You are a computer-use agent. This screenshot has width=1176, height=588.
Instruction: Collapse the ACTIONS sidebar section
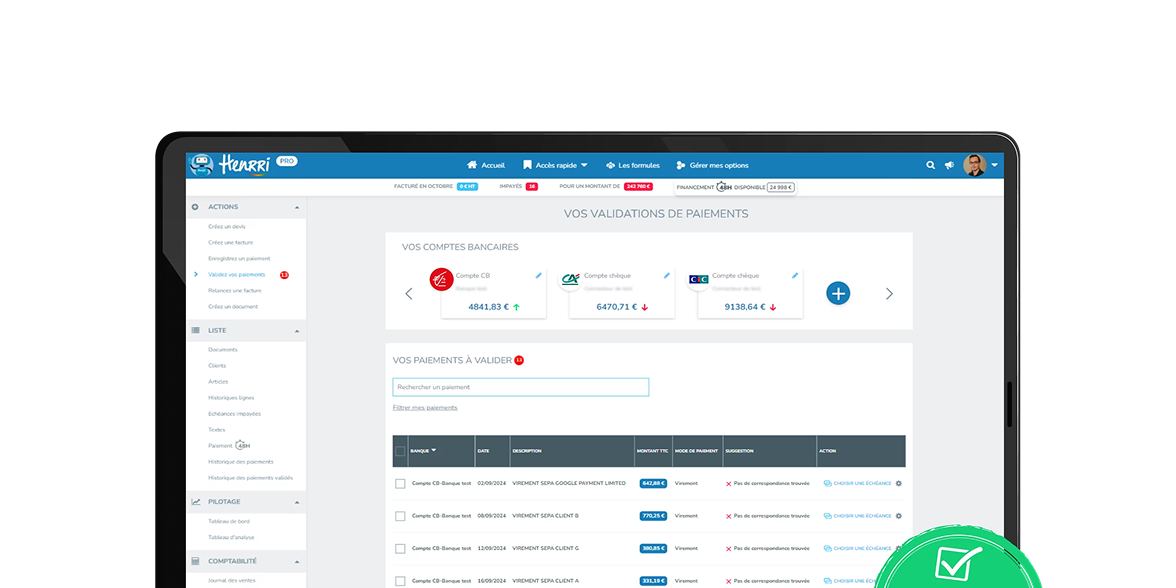coord(296,207)
